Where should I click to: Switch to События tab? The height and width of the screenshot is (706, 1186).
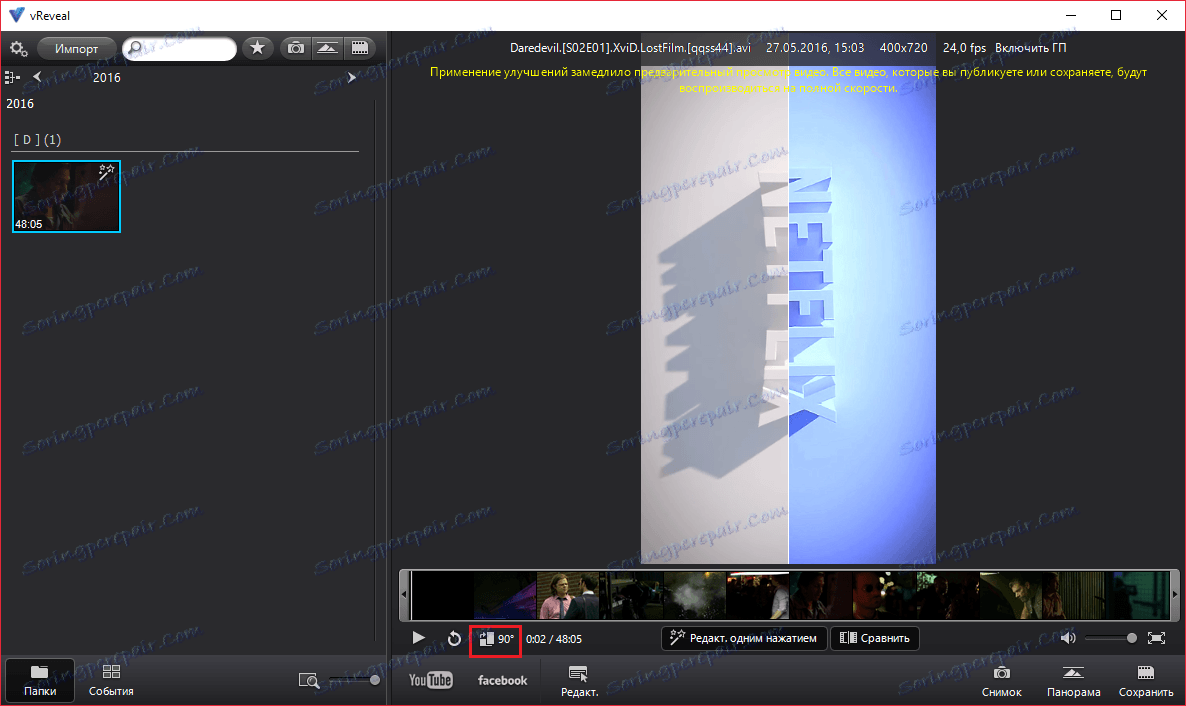tap(111, 680)
